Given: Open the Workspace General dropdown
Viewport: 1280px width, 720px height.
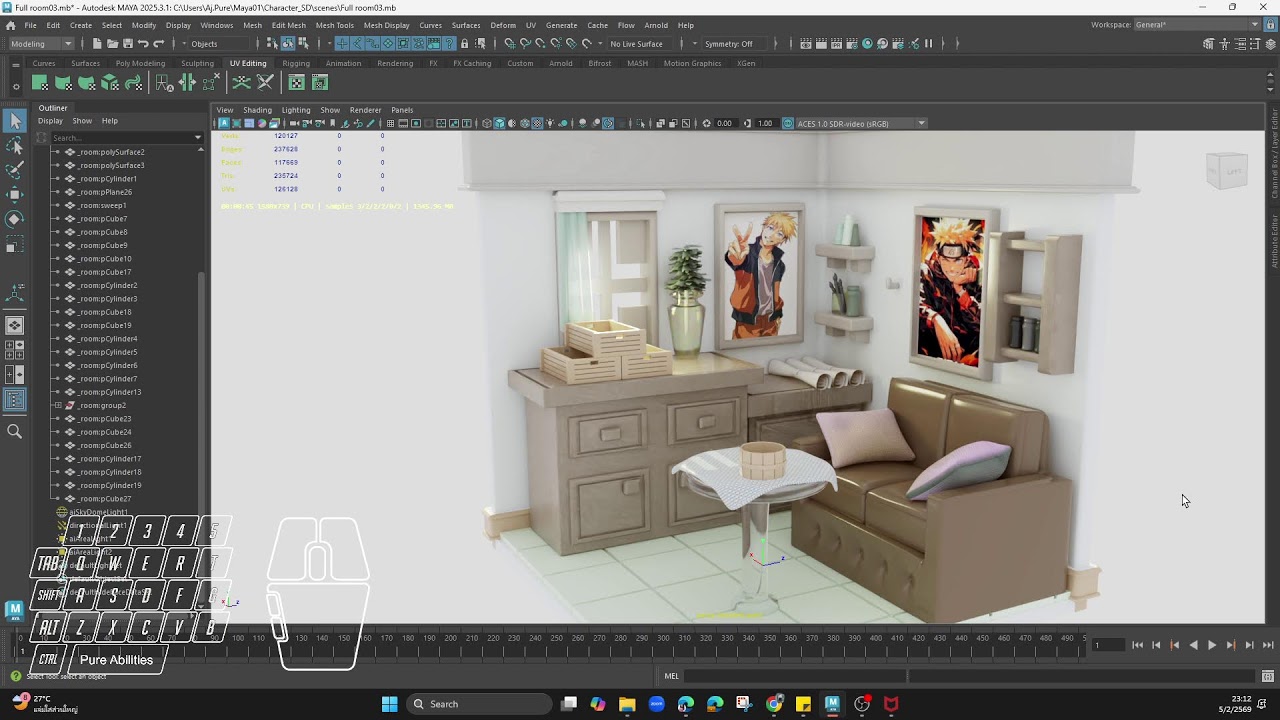Looking at the screenshot, I should (x=1196, y=25).
